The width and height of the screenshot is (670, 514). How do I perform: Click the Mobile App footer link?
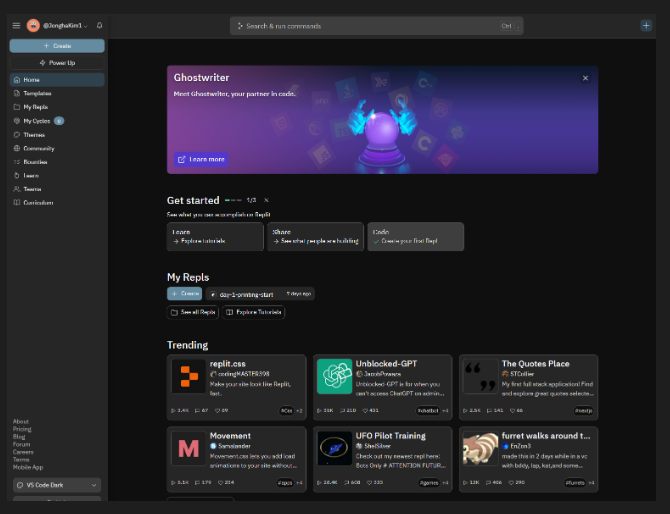(x=28, y=467)
